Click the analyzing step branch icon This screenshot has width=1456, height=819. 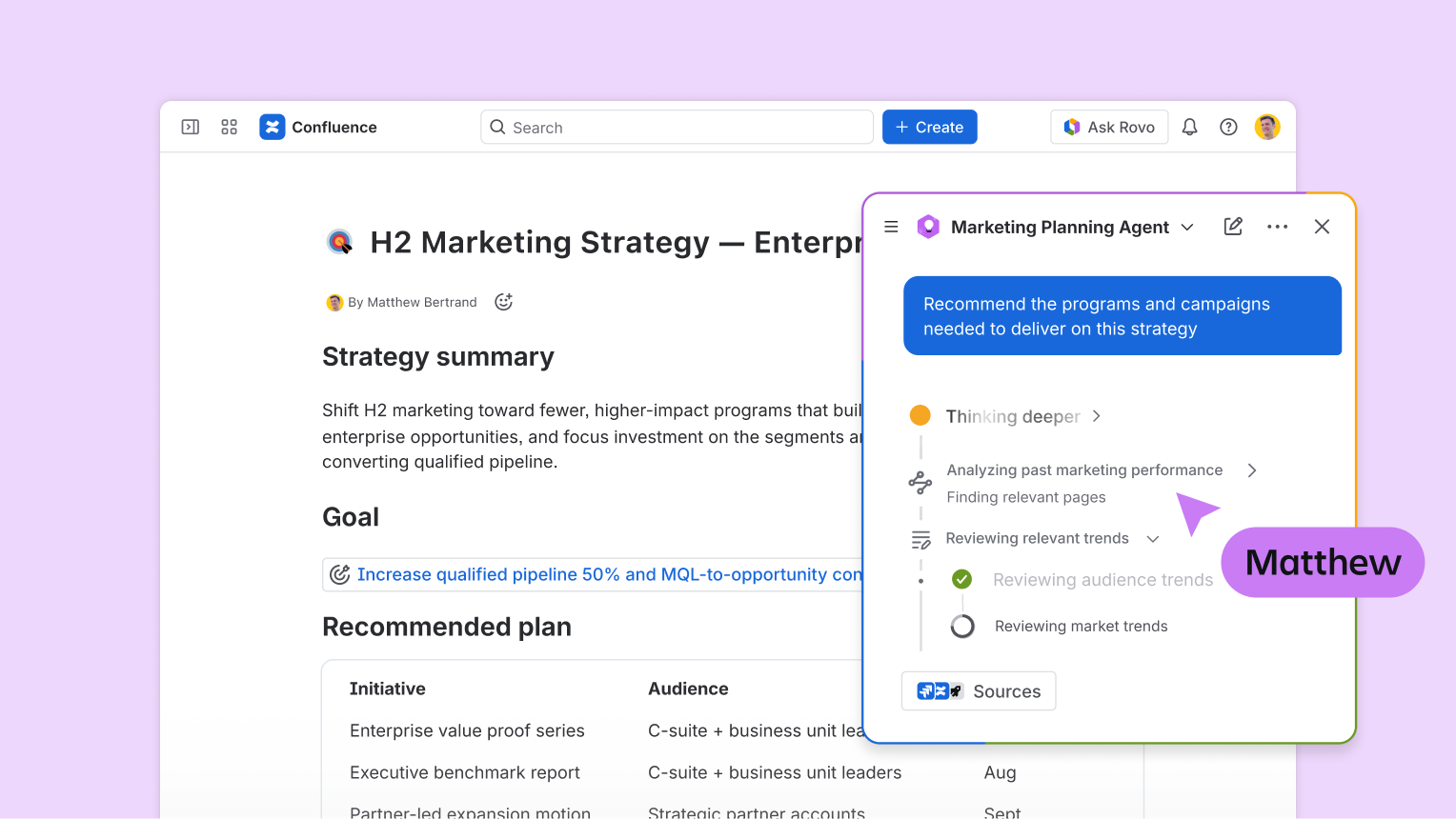[920, 483]
